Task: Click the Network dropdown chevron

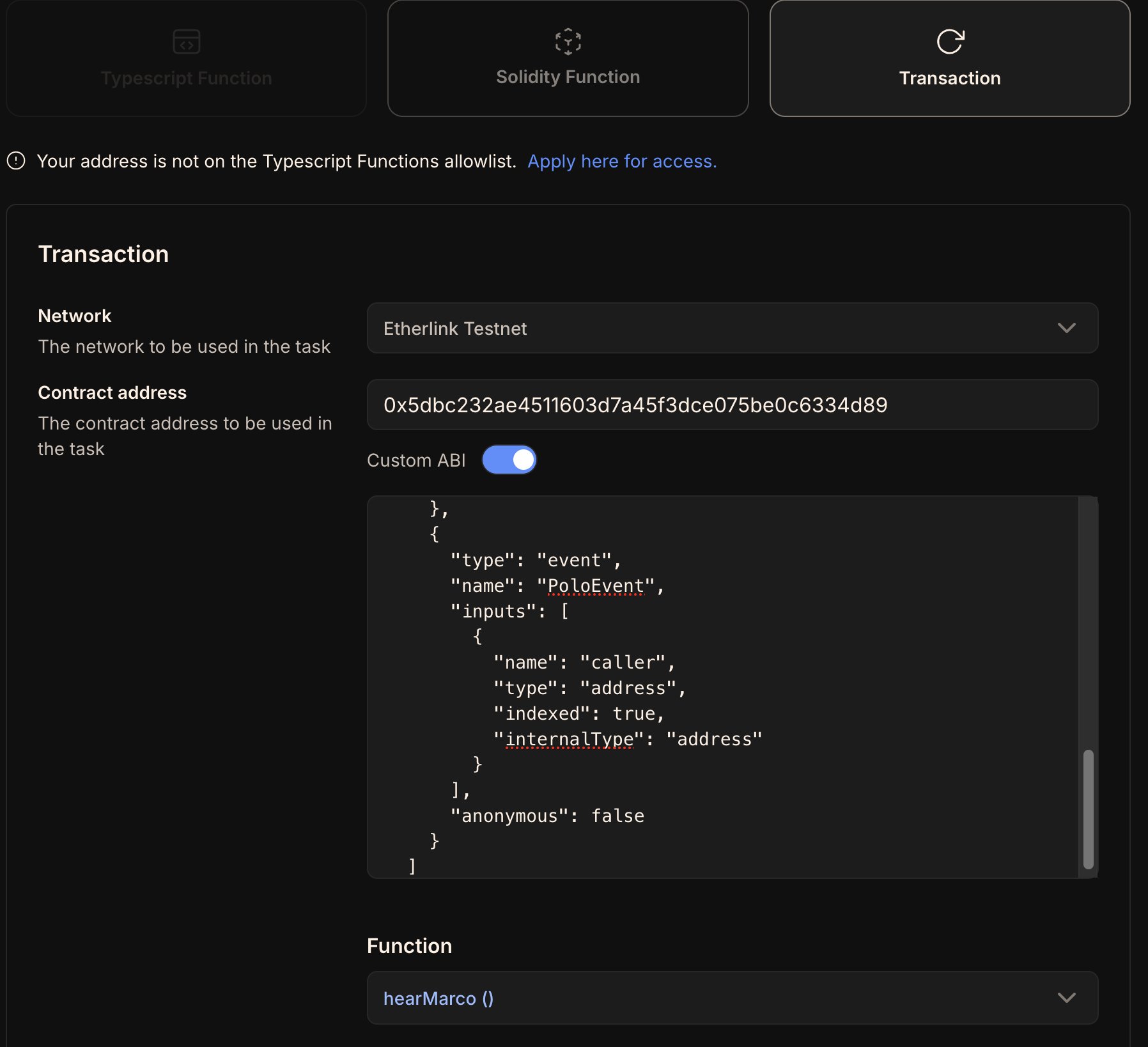Action: [x=1066, y=328]
